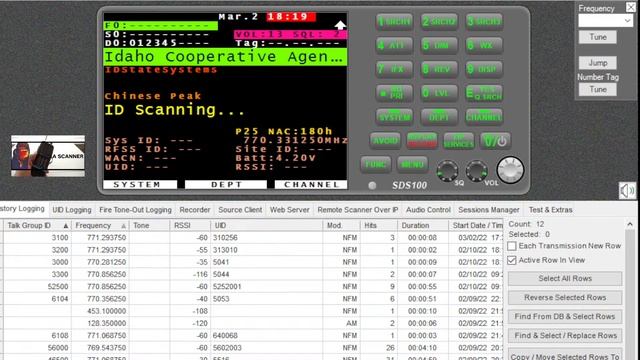The width and height of the screenshot is (640, 360).
Task: Click the 9 DISP keypad button
Action: [x=484, y=69]
